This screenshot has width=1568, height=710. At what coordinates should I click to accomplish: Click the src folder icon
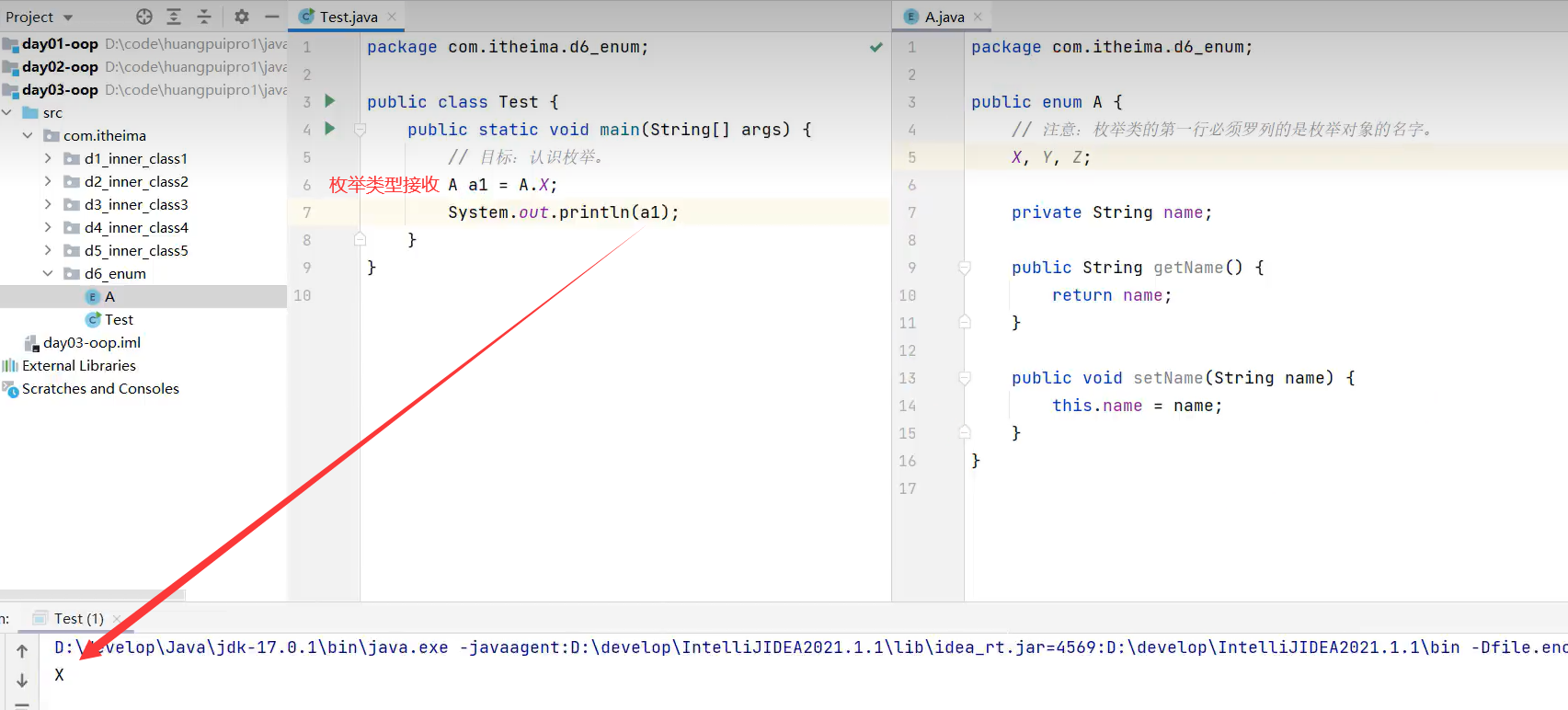point(30,112)
